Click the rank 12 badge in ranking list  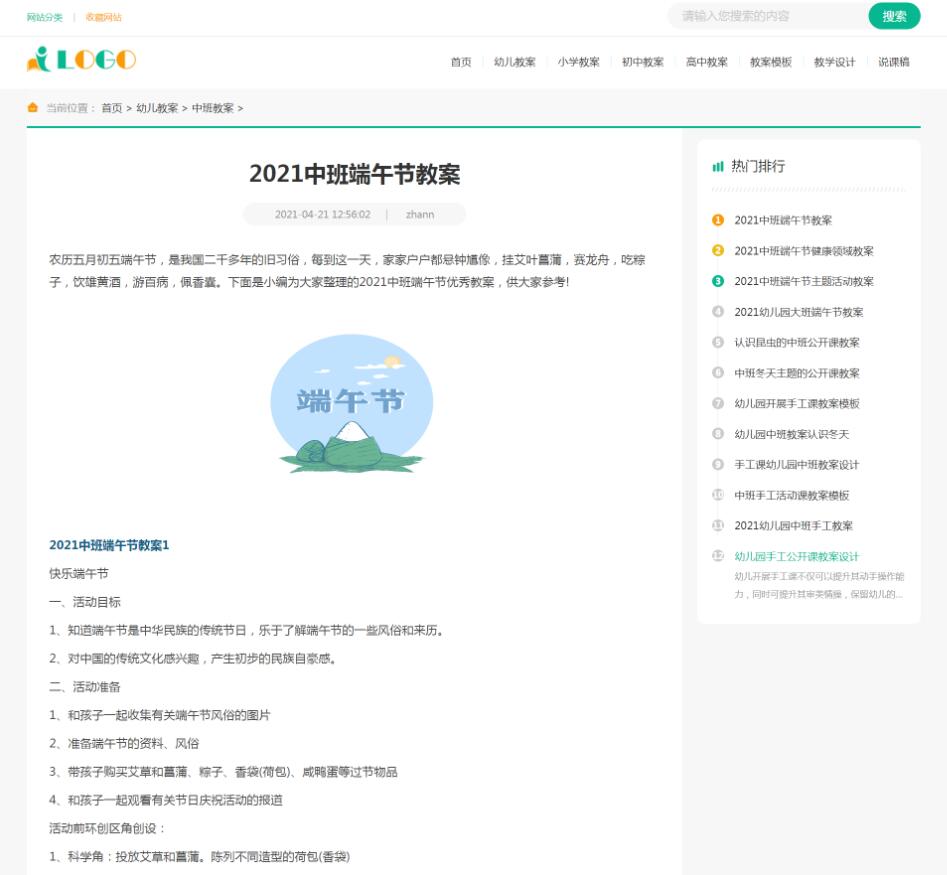tap(718, 556)
